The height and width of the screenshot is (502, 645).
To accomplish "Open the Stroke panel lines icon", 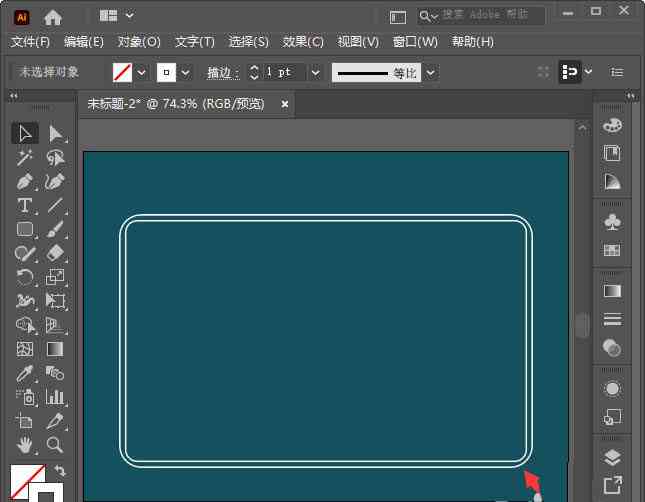I will pyautogui.click(x=613, y=319).
